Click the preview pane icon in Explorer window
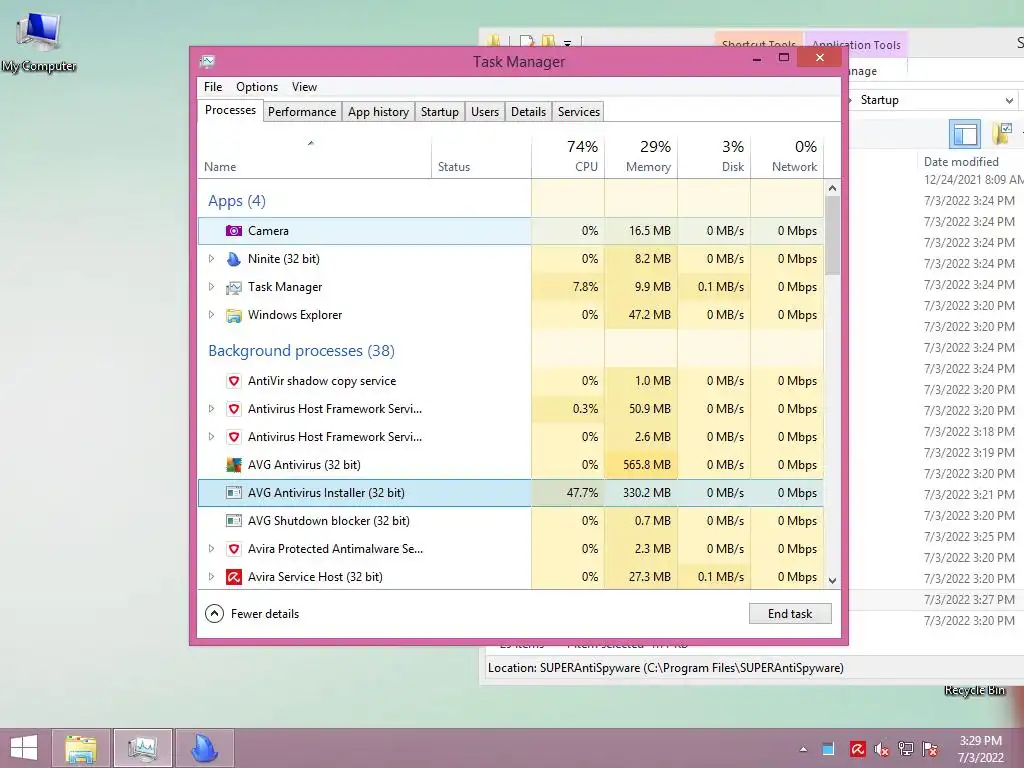The image size is (1024, 768). 965,134
